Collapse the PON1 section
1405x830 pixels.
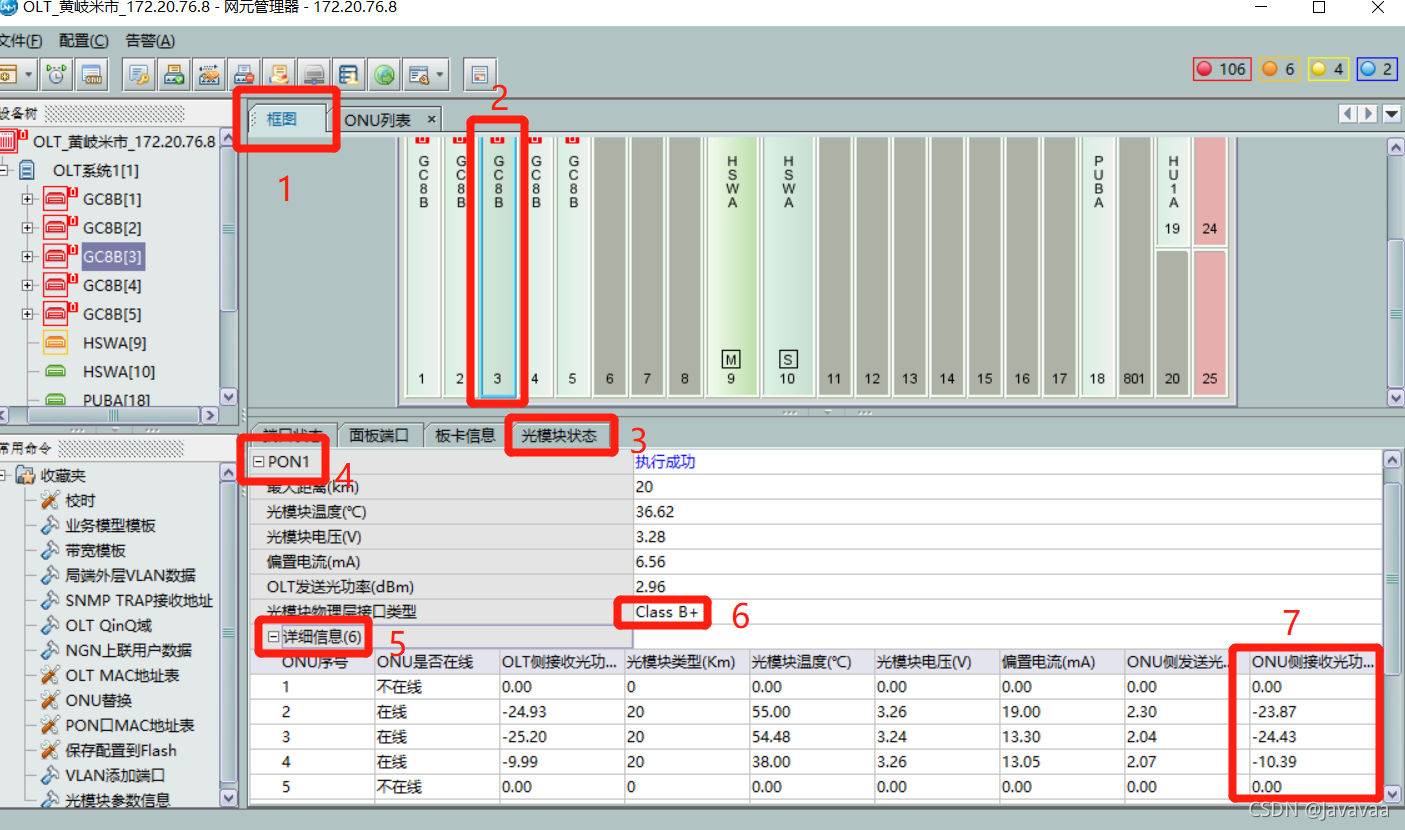point(259,462)
